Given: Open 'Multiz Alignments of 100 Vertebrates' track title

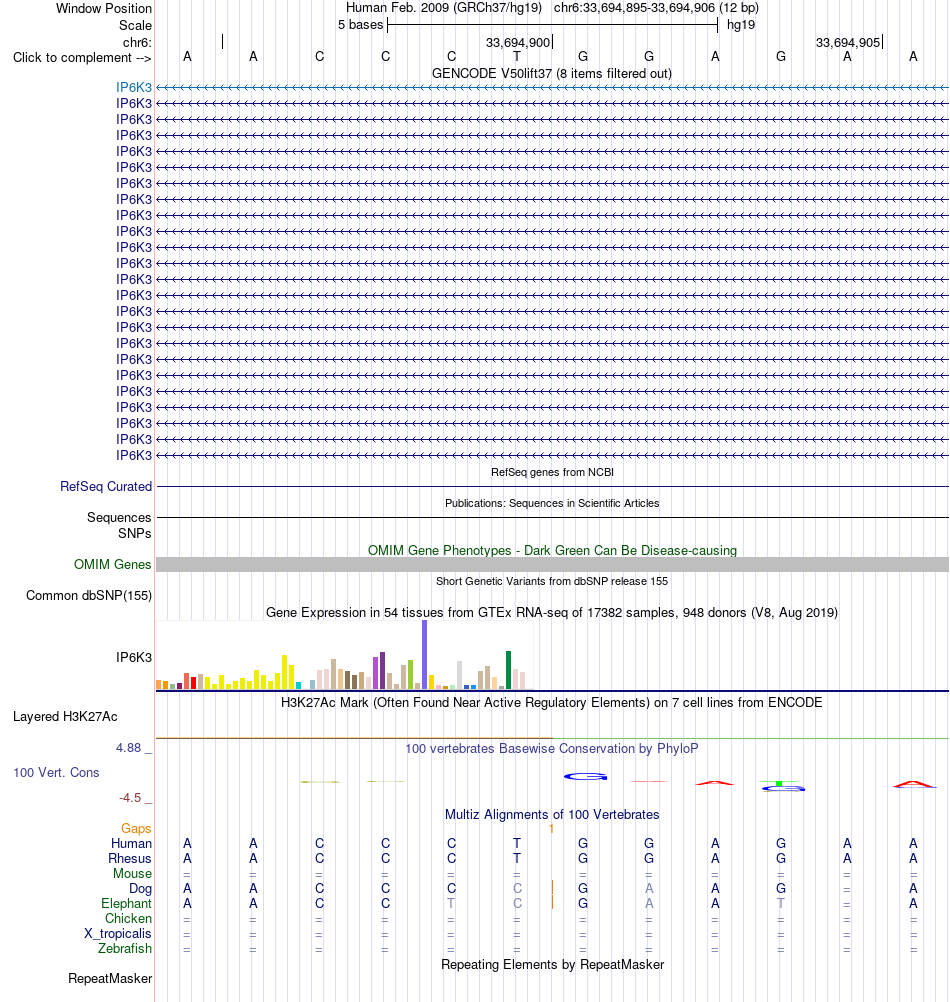Looking at the screenshot, I should coord(552,815).
